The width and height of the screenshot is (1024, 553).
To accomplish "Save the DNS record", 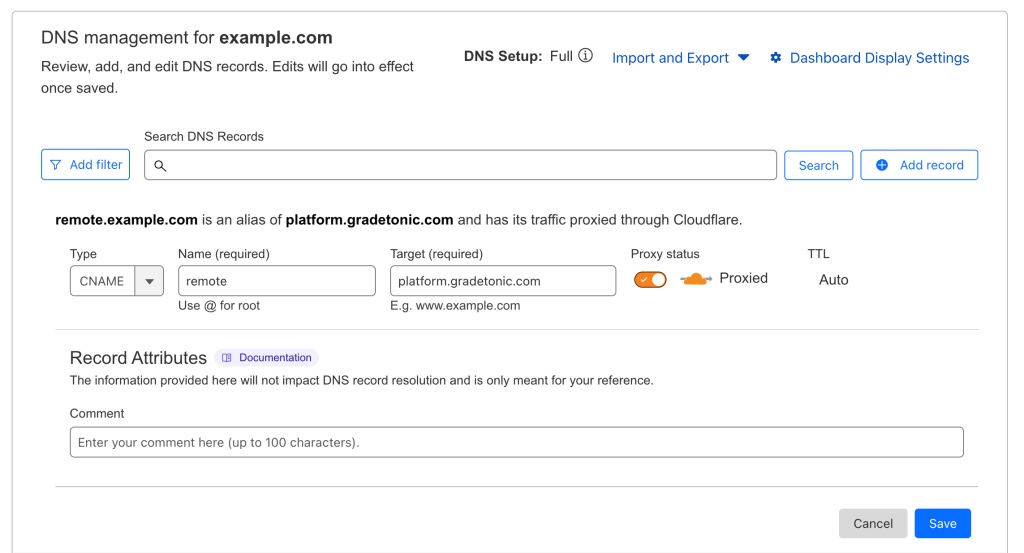I will pyautogui.click(x=942, y=523).
